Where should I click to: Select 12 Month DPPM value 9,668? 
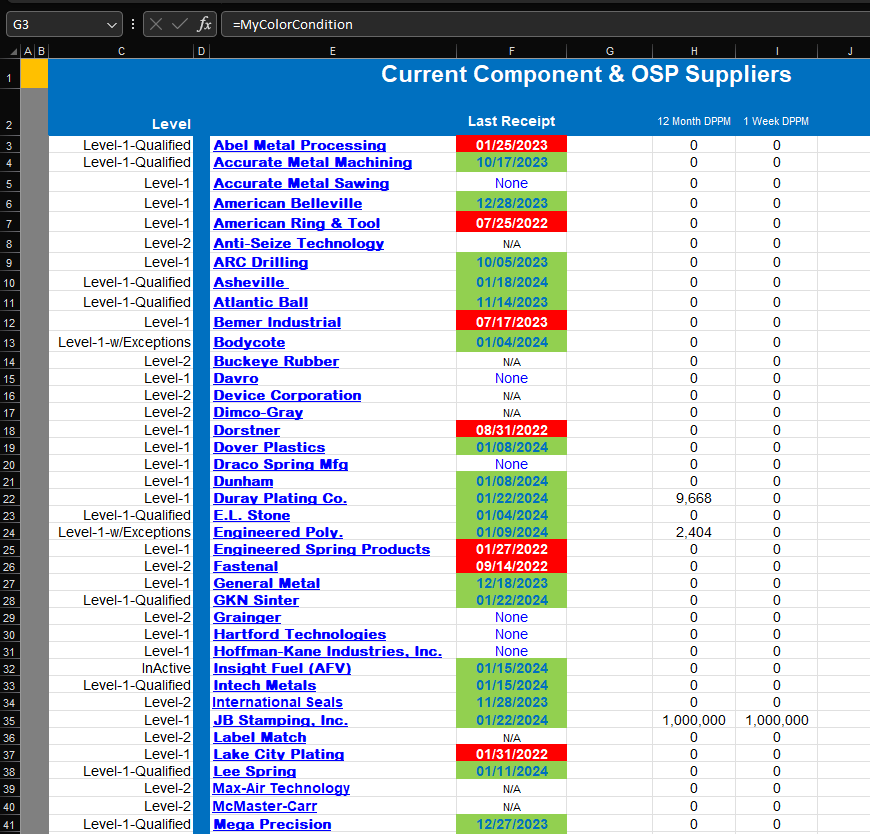click(x=694, y=499)
